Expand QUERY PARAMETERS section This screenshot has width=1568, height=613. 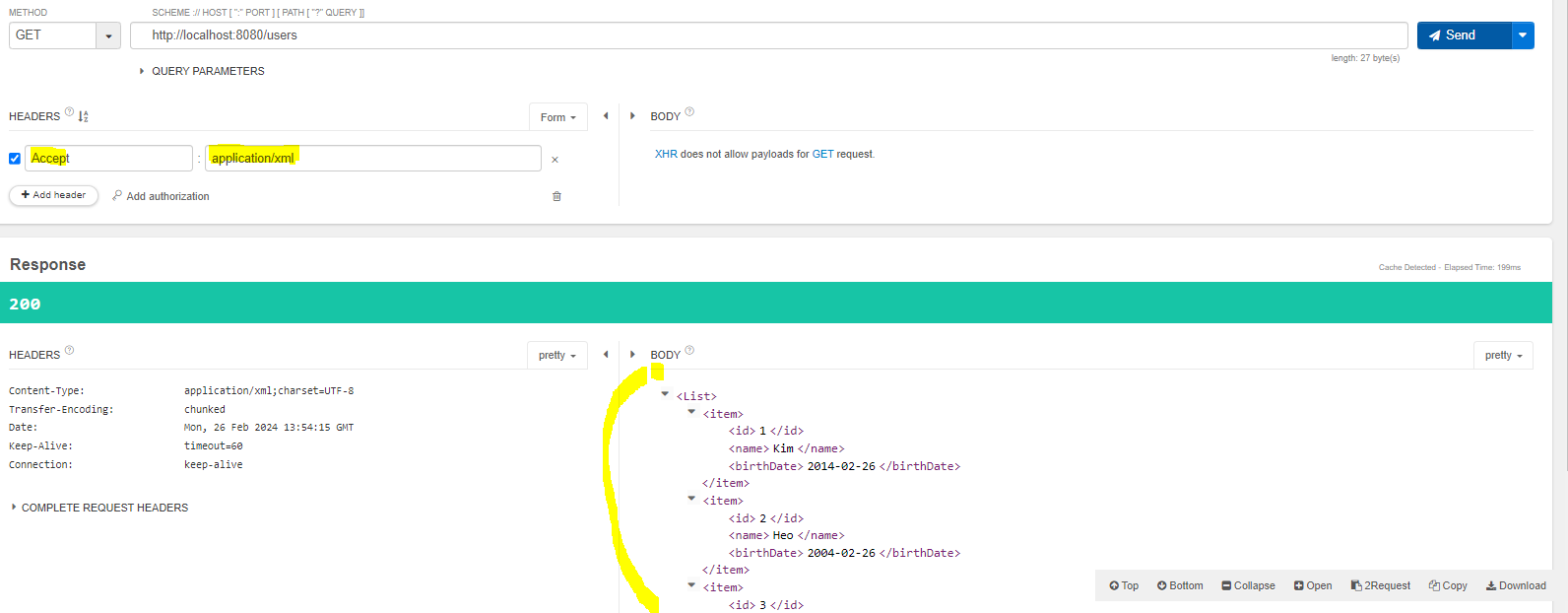pos(202,71)
